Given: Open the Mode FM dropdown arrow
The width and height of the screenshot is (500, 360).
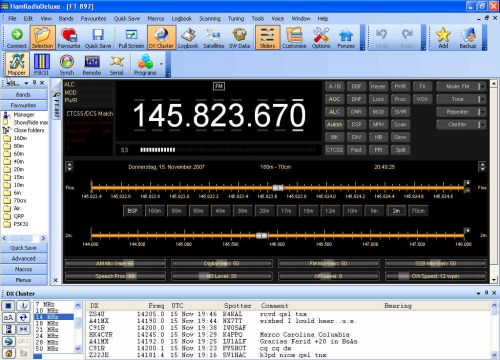Looking at the screenshot, I should click(x=482, y=86).
